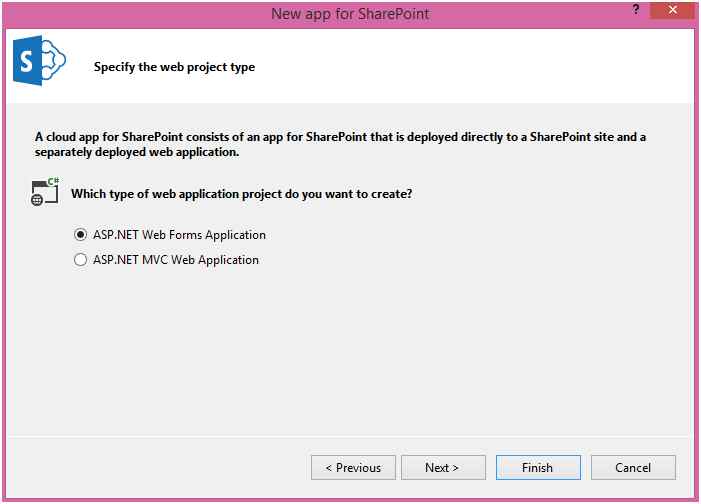The width and height of the screenshot is (701, 504).
Task: Choose the ASP.NET MVC Web Application radio button
Action: pyautogui.click(x=81, y=260)
